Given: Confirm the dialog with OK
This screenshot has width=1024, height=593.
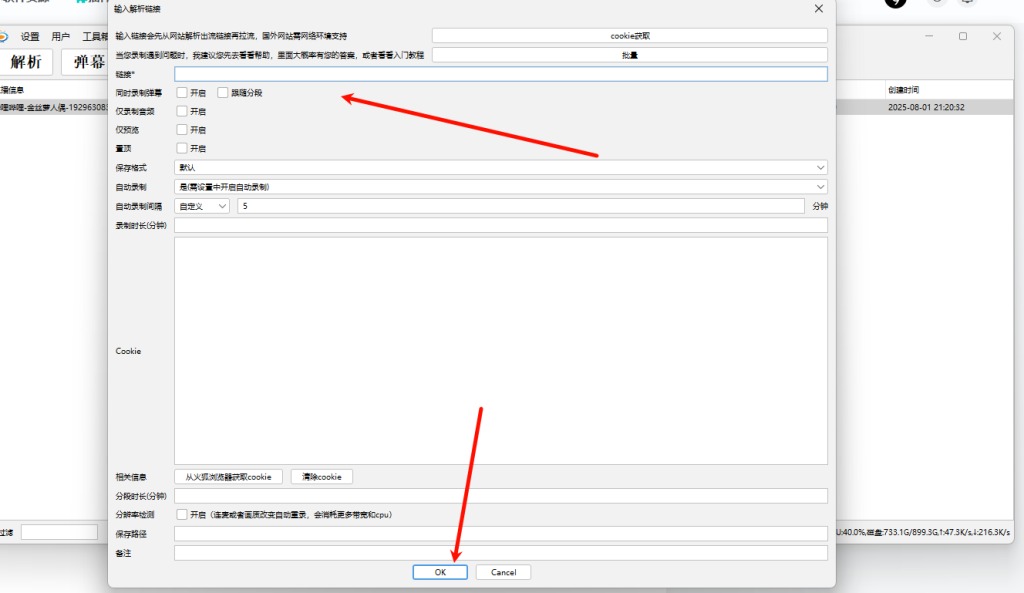Looking at the screenshot, I should point(440,572).
